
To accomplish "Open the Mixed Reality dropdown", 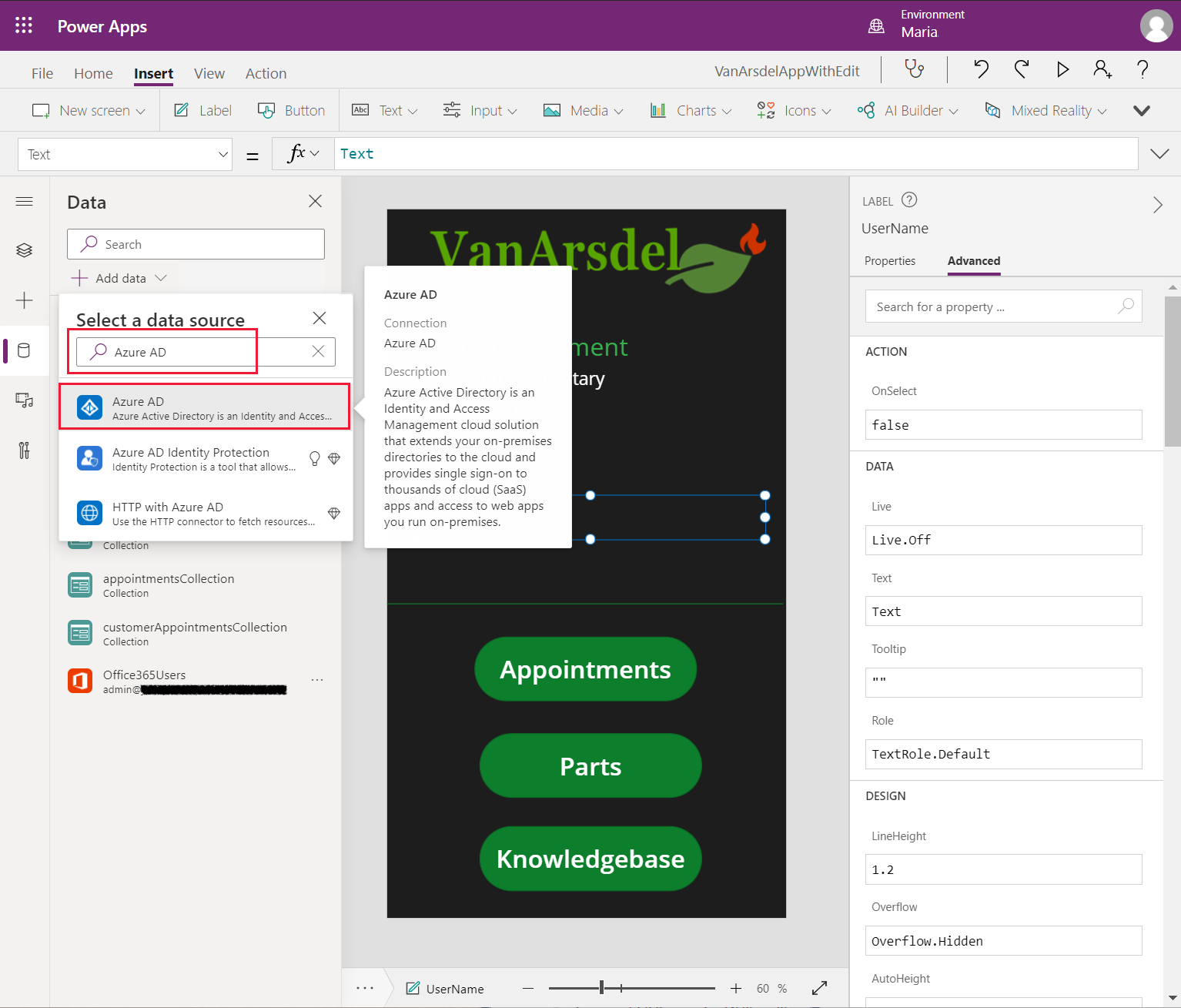I will click(1046, 110).
